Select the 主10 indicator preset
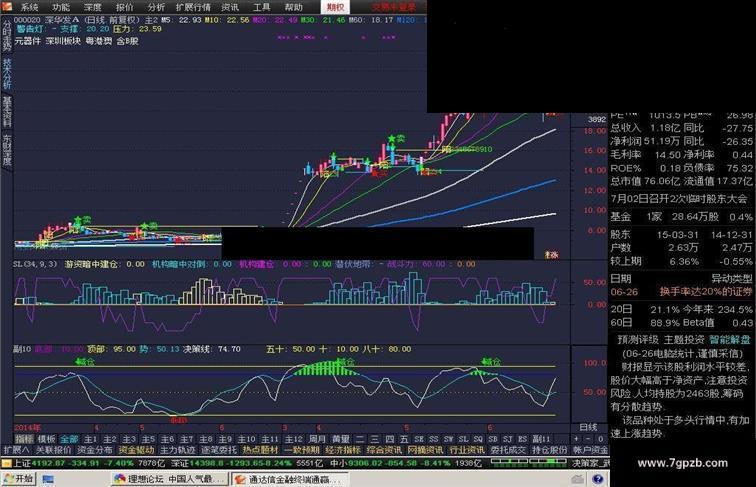This screenshot has height=487, width=756. [246, 439]
